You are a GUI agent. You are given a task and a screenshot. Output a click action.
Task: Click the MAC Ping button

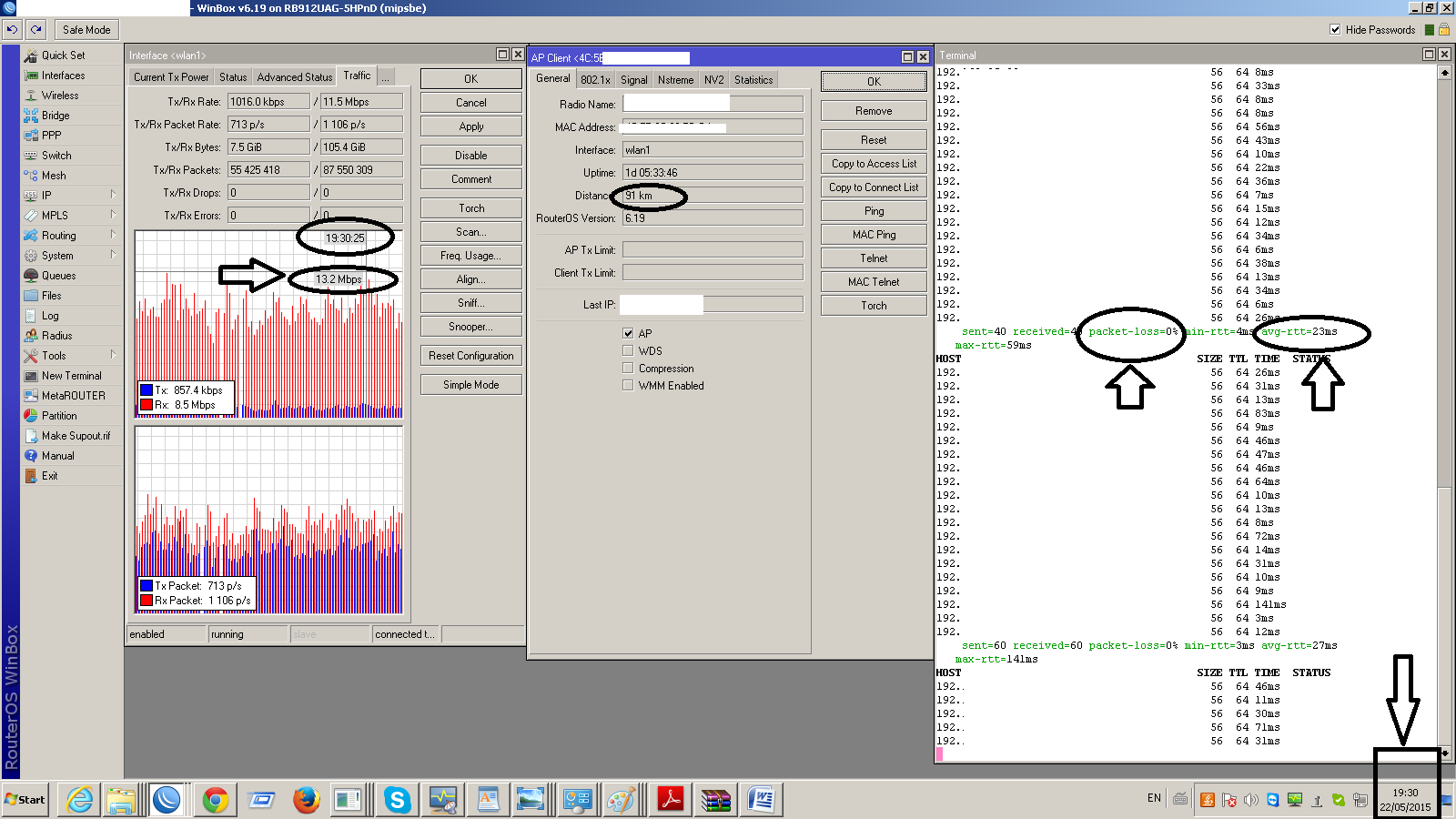click(x=874, y=235)
